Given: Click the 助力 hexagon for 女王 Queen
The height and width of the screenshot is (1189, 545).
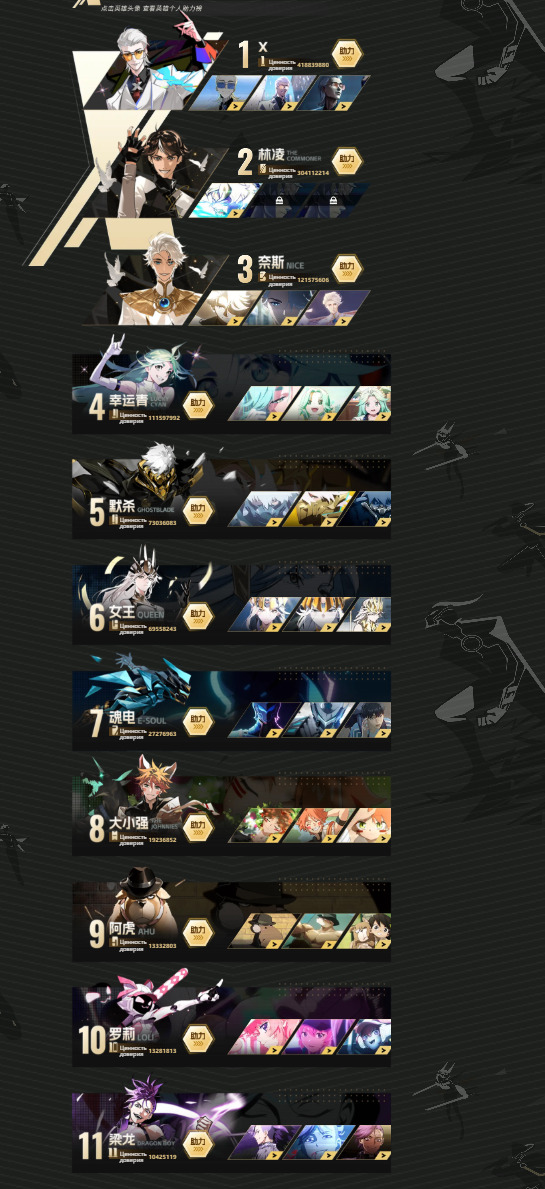Looking at the screenshot, I should coord(199,615).
